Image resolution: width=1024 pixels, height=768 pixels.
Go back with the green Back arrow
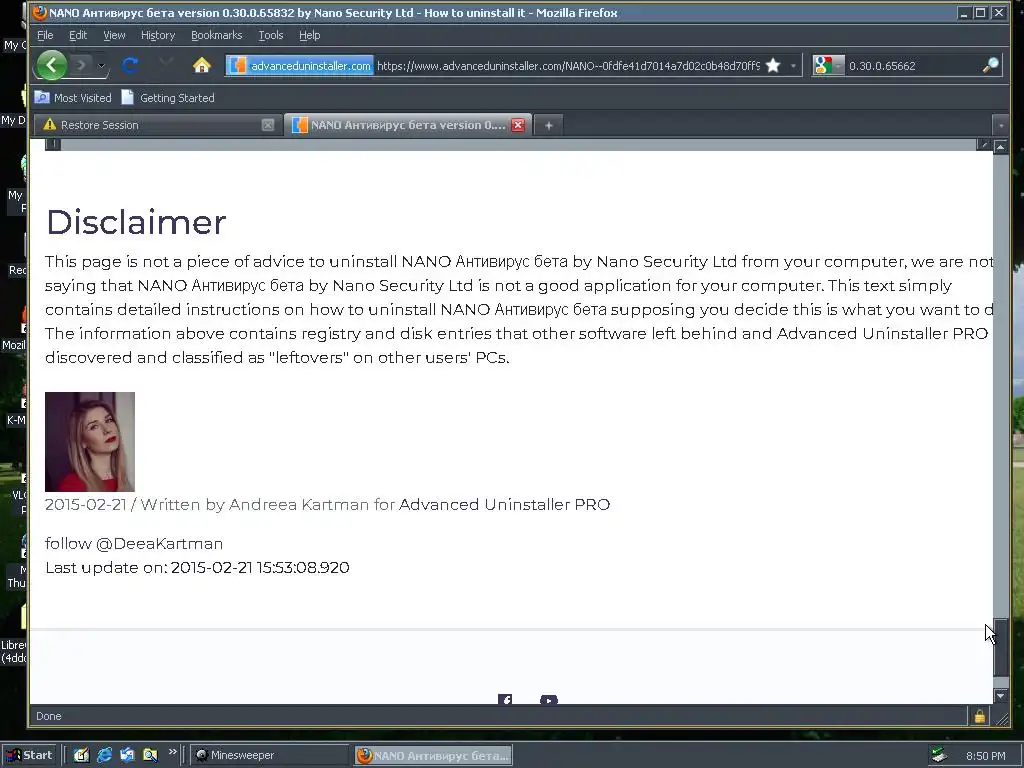52,65
